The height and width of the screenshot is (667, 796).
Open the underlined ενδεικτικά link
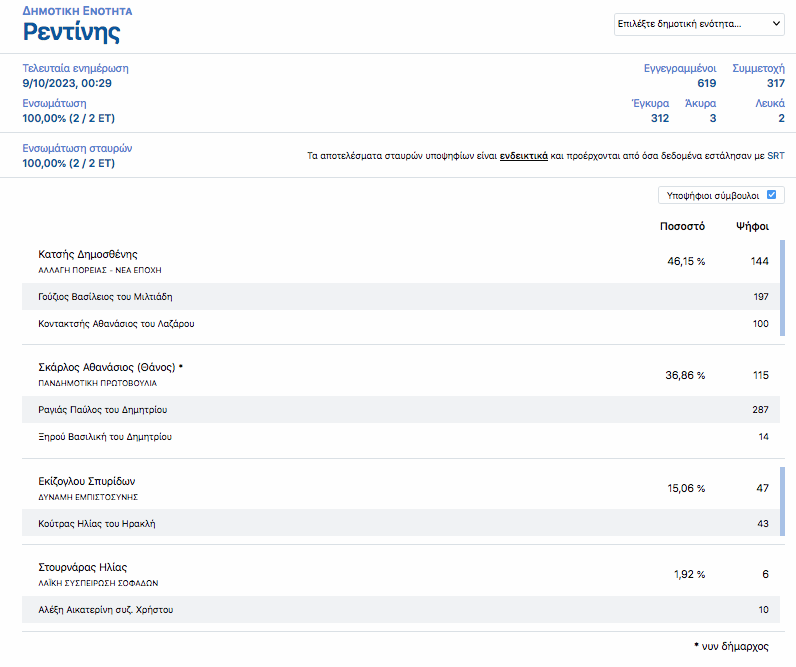tap(523, 156)
